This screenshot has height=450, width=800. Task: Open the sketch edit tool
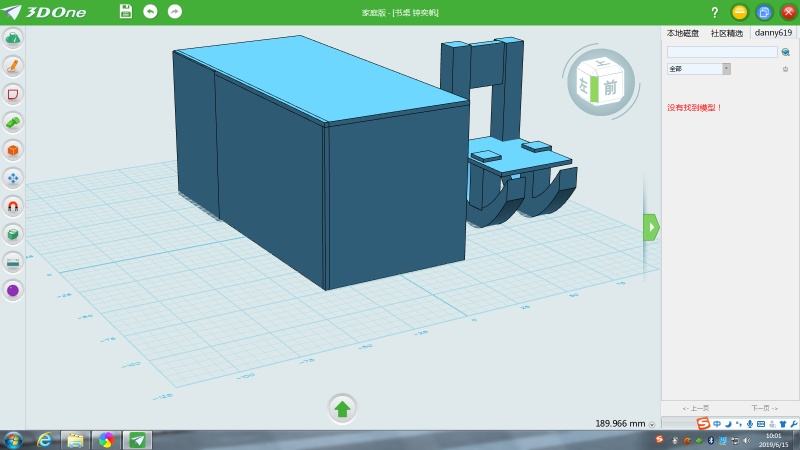pyautogui.click(x=13, y=94)
